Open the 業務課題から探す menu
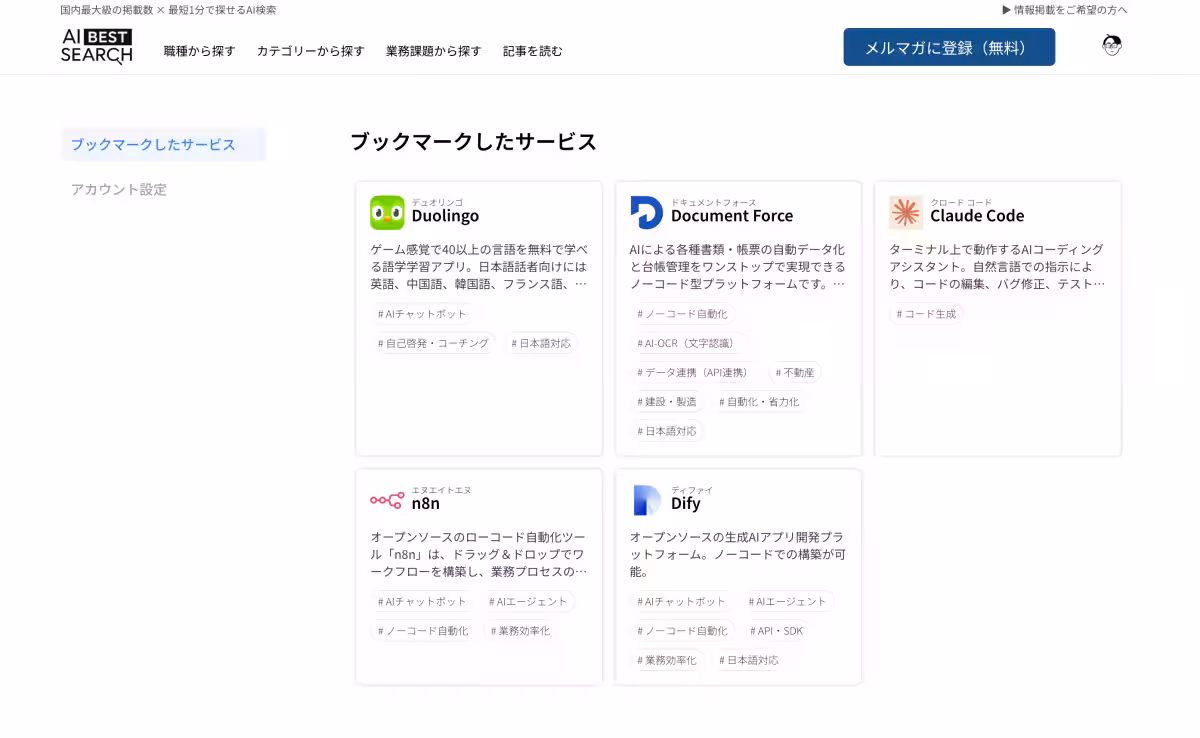This screenshot has height=738, width=1200. point(432,50)
